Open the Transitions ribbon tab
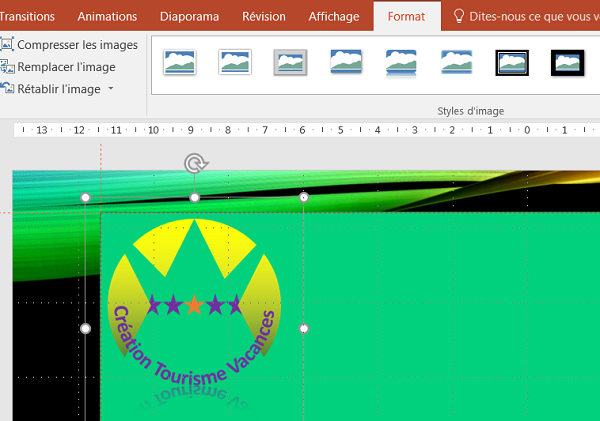Image resolution: width=600 pixels, height=421 pixels. pos(26,16)
